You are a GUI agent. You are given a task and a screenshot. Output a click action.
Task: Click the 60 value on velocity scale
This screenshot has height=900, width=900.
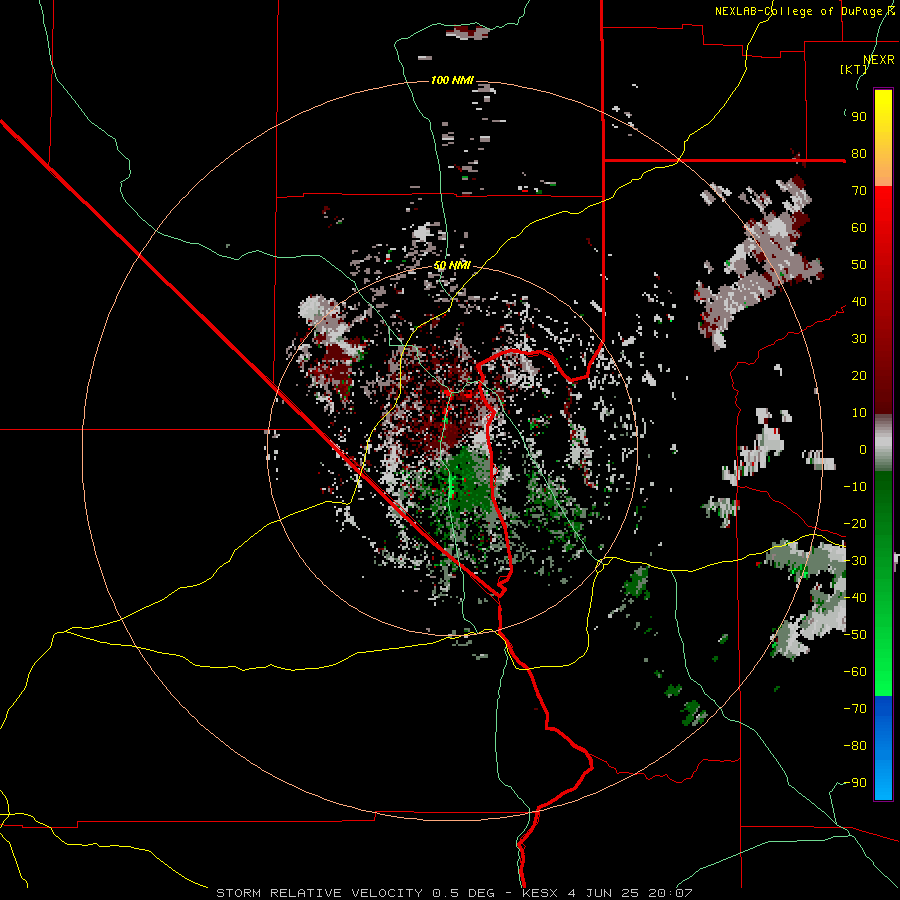tap(859, 228)
